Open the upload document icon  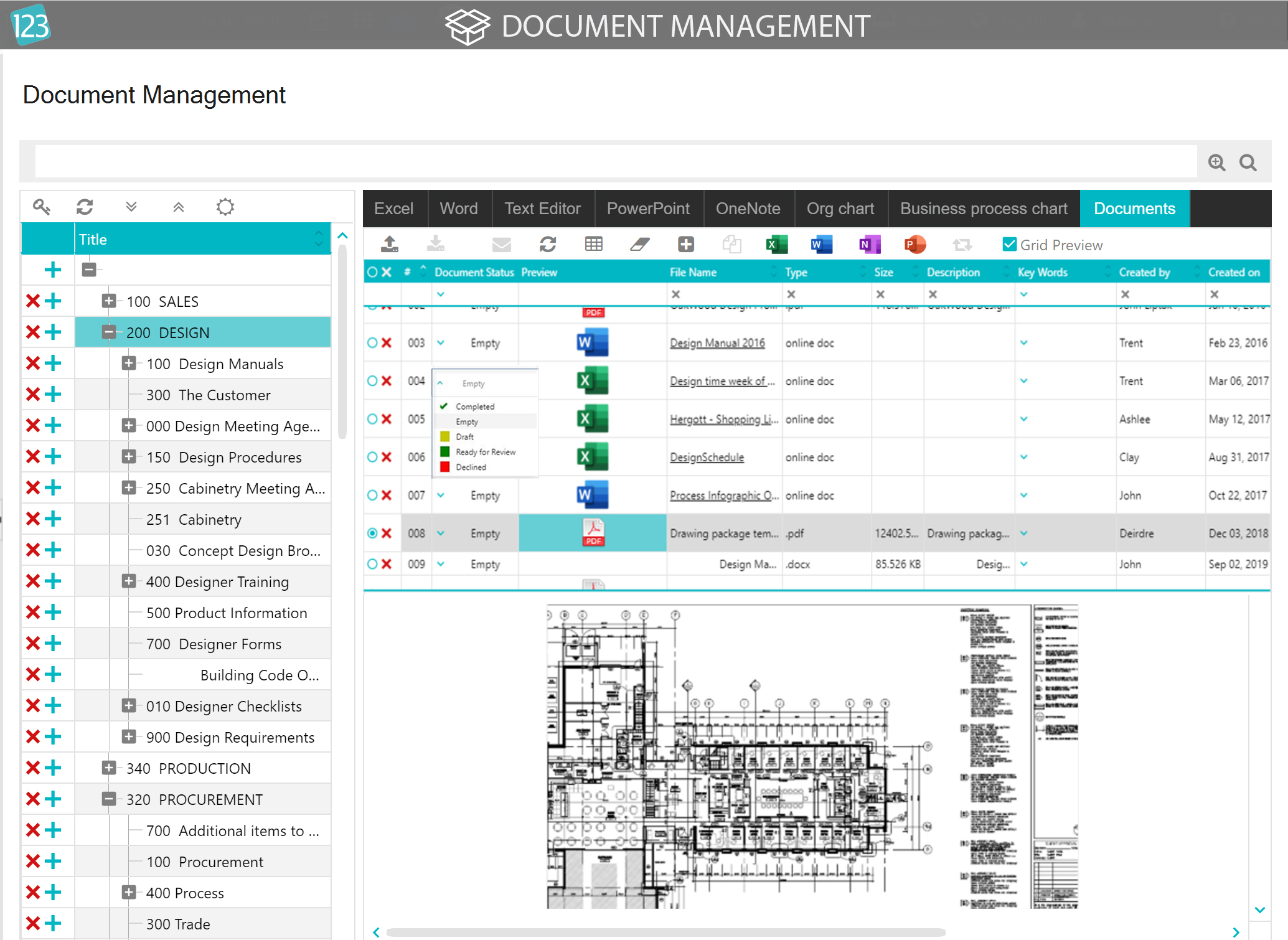pyautogui.click(x=390, y=244)
